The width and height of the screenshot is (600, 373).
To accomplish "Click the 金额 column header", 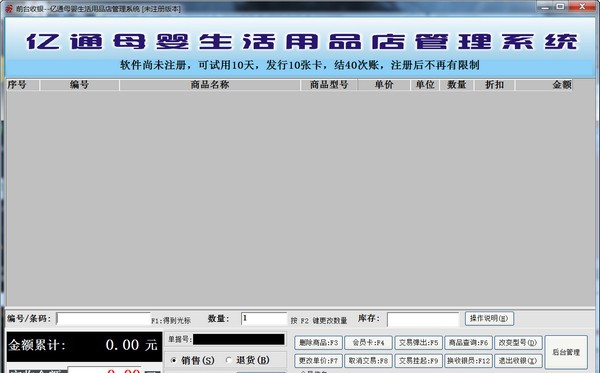I will point(544,85).
